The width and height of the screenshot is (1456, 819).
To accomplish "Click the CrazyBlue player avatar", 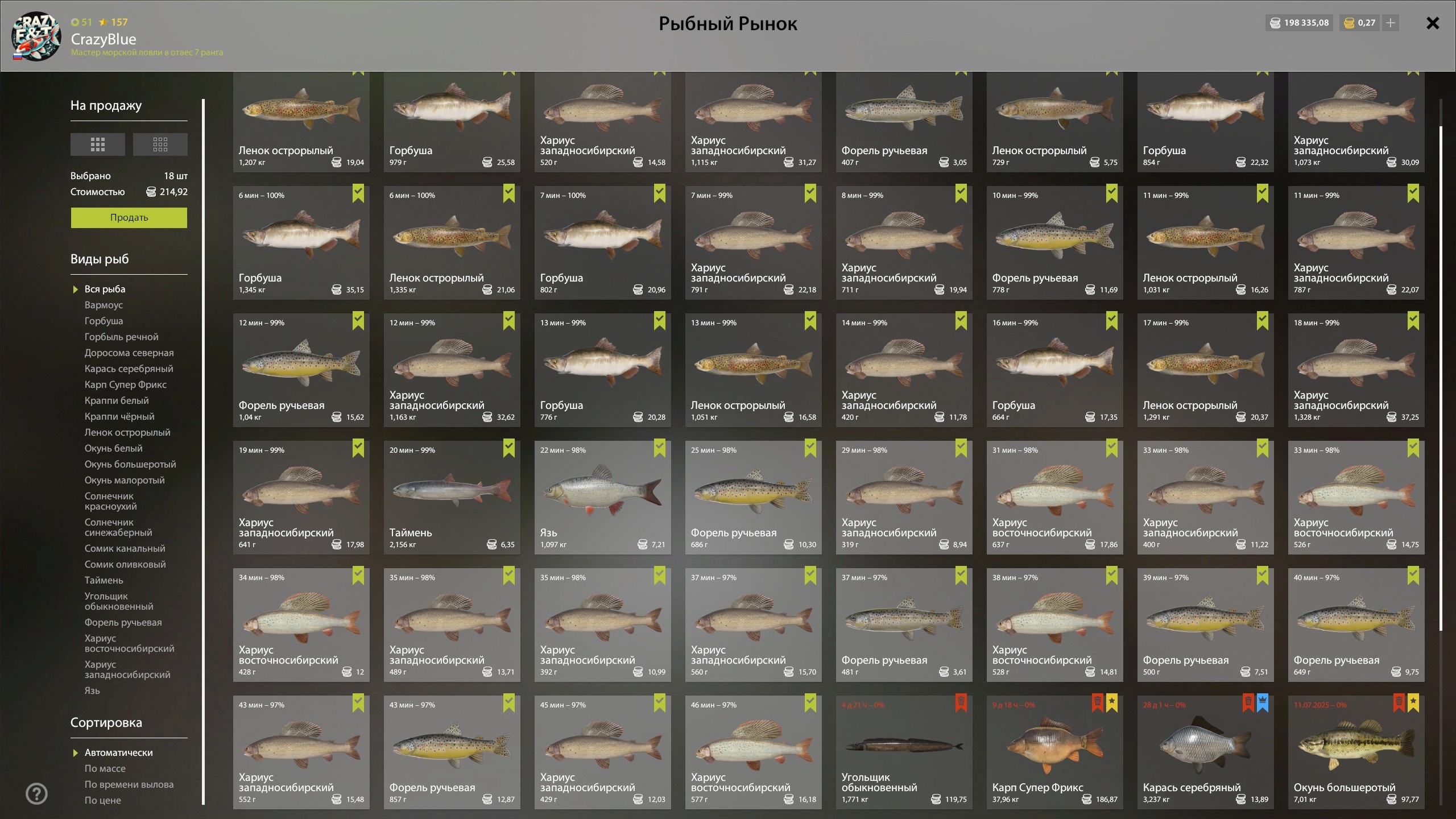I will (x=36, y=36).
